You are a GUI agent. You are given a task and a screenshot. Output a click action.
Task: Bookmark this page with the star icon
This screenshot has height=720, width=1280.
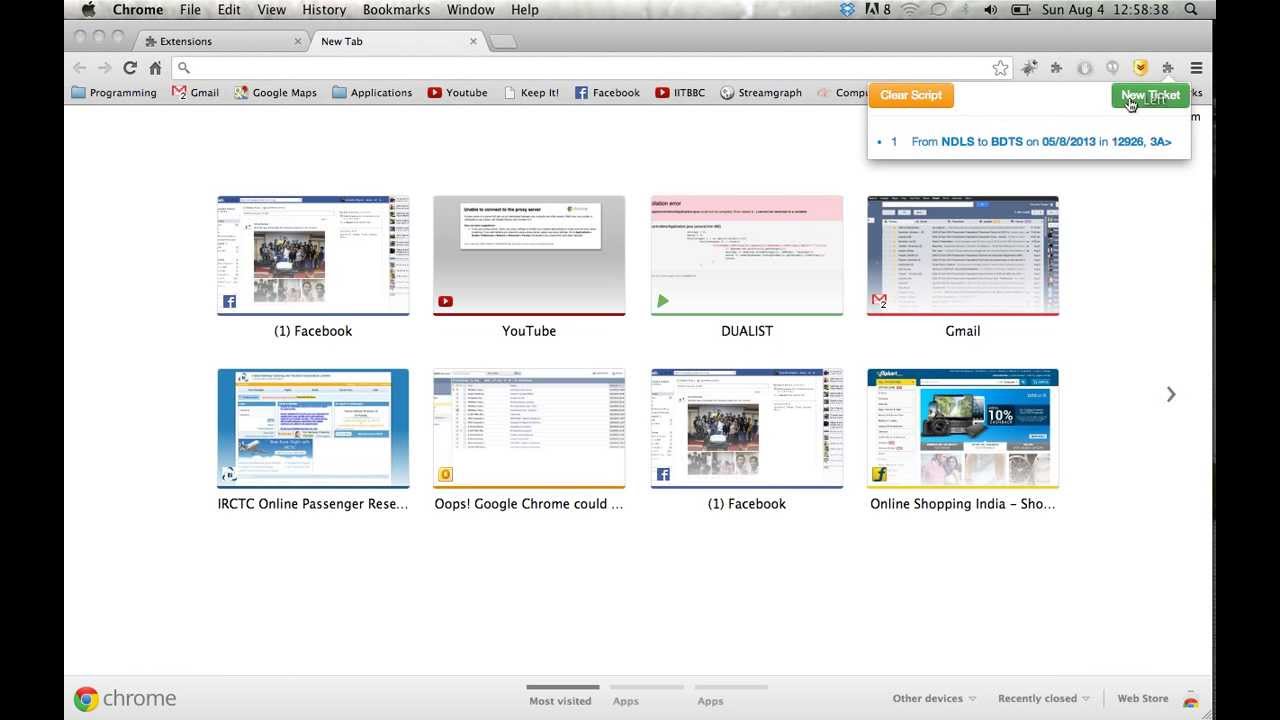[x=1000, y=68]
